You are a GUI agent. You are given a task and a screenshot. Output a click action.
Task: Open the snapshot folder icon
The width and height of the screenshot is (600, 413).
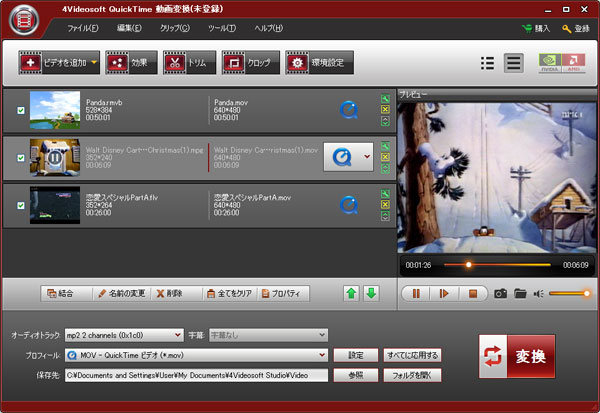click(x=520, y=294)
